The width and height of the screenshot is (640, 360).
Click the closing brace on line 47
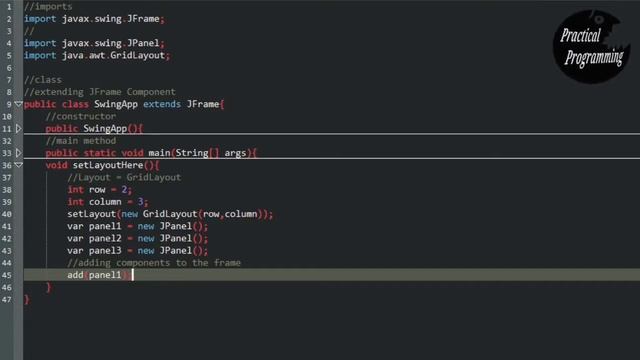27,300
